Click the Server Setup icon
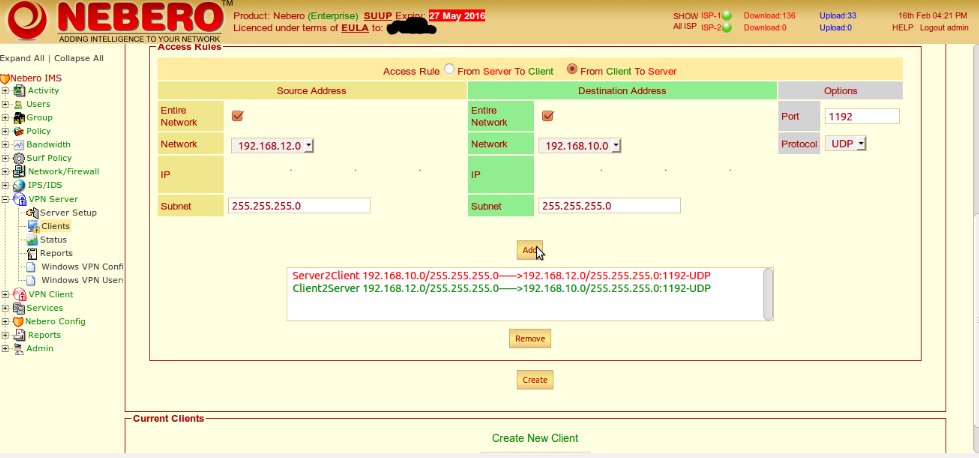The image size is (979, 458). [x=32, y=213]
